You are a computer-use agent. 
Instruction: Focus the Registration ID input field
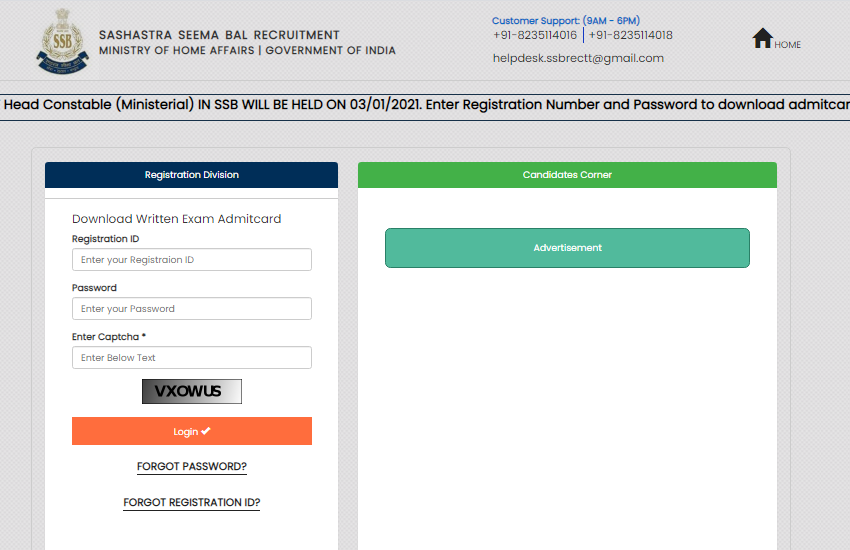[x=192, y=260]
